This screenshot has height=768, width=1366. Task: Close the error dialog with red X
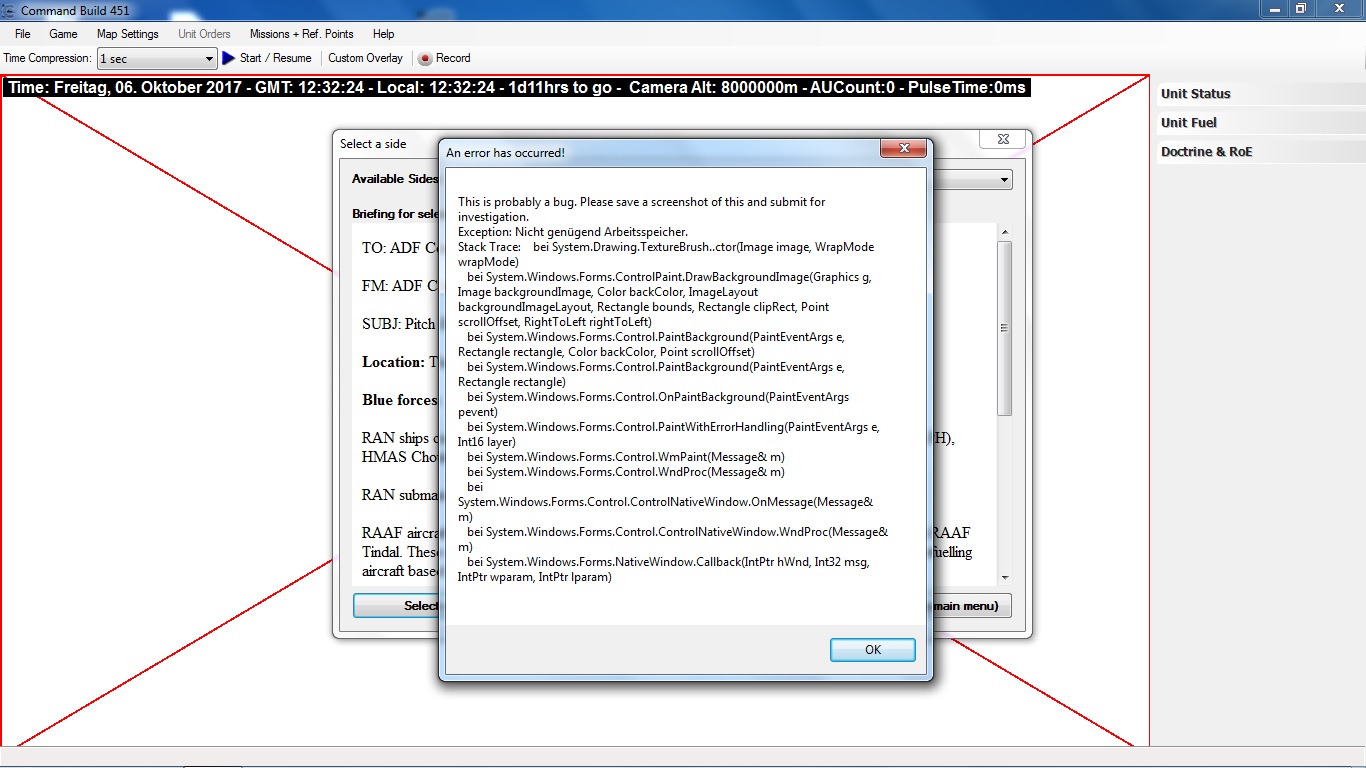point(904,148)
